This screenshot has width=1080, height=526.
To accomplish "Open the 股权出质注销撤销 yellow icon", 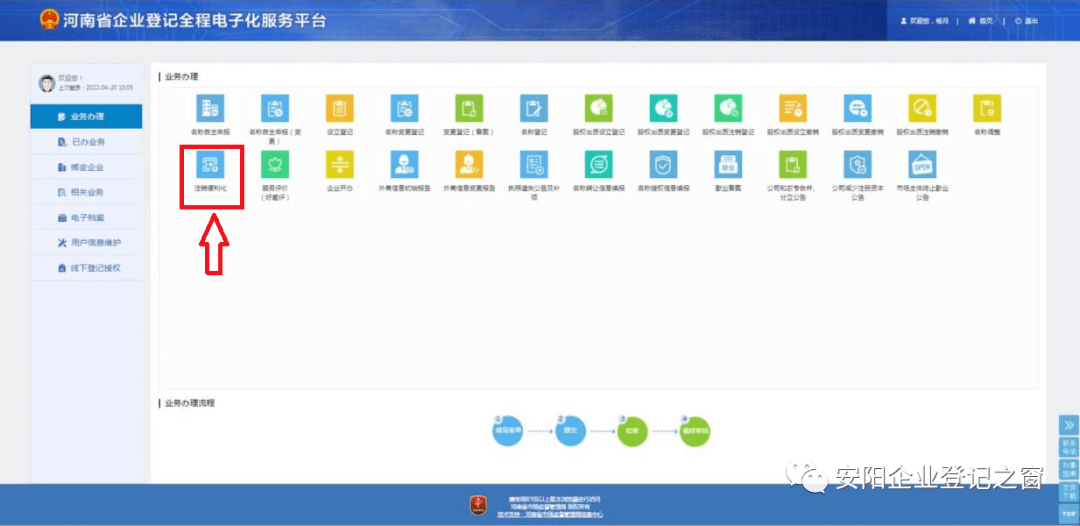I will click(922, 108).
